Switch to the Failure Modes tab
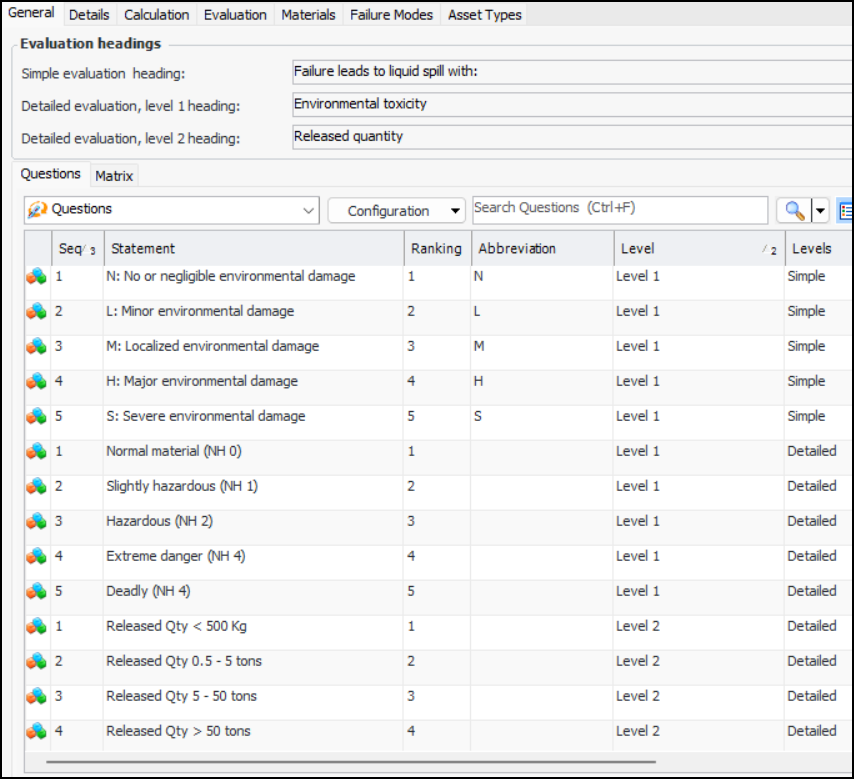 (391, 15)
